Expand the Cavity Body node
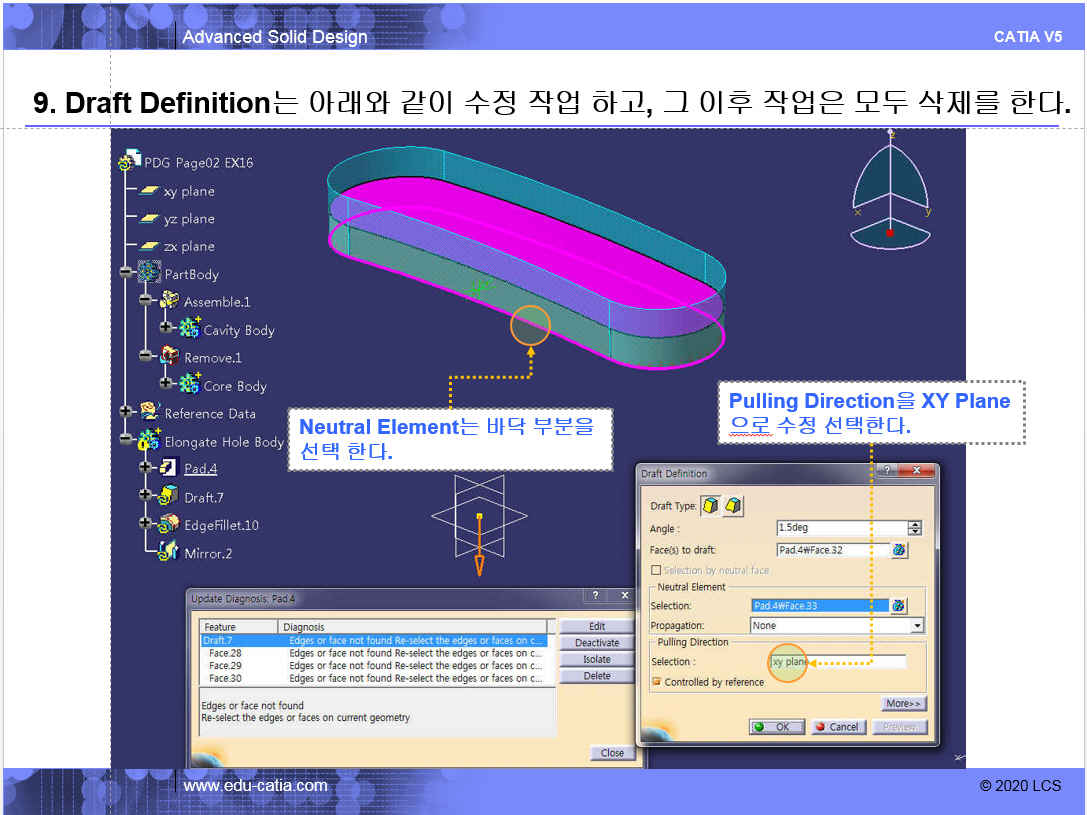The image size is (1087, 815). coord(166,328)
